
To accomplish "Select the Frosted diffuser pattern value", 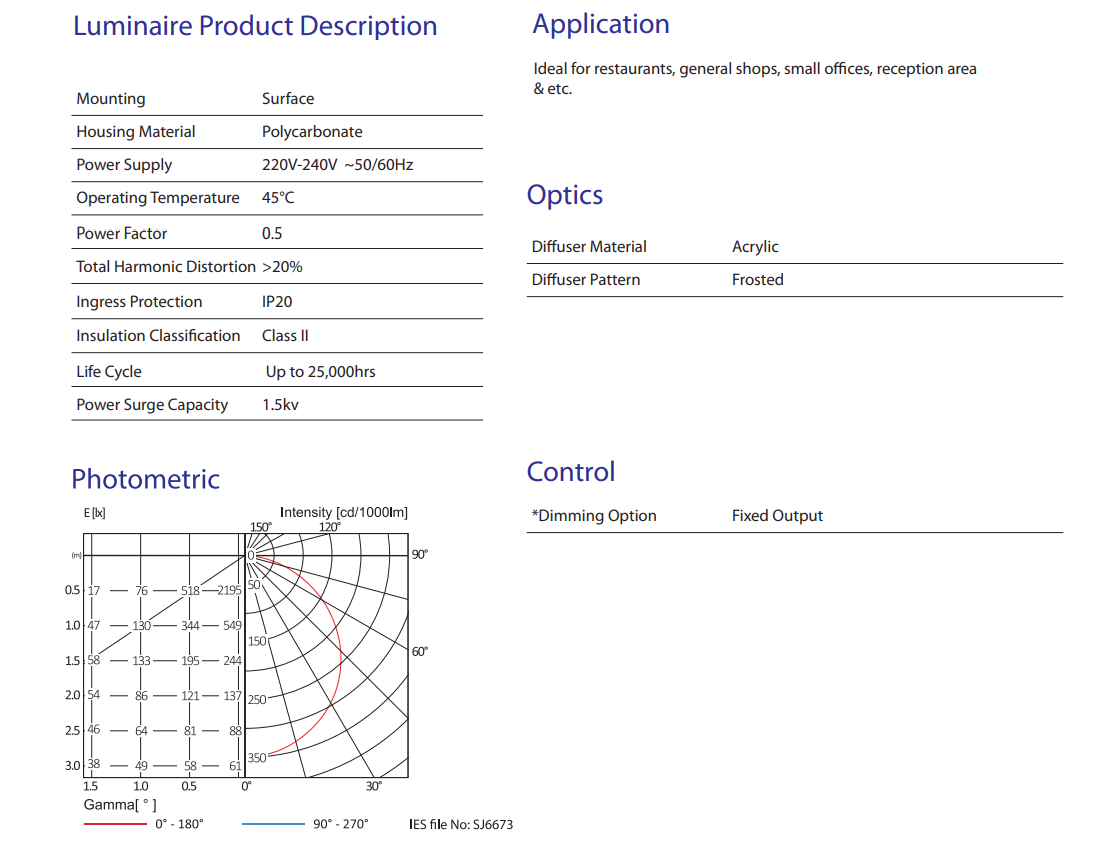I will point(757,280).
